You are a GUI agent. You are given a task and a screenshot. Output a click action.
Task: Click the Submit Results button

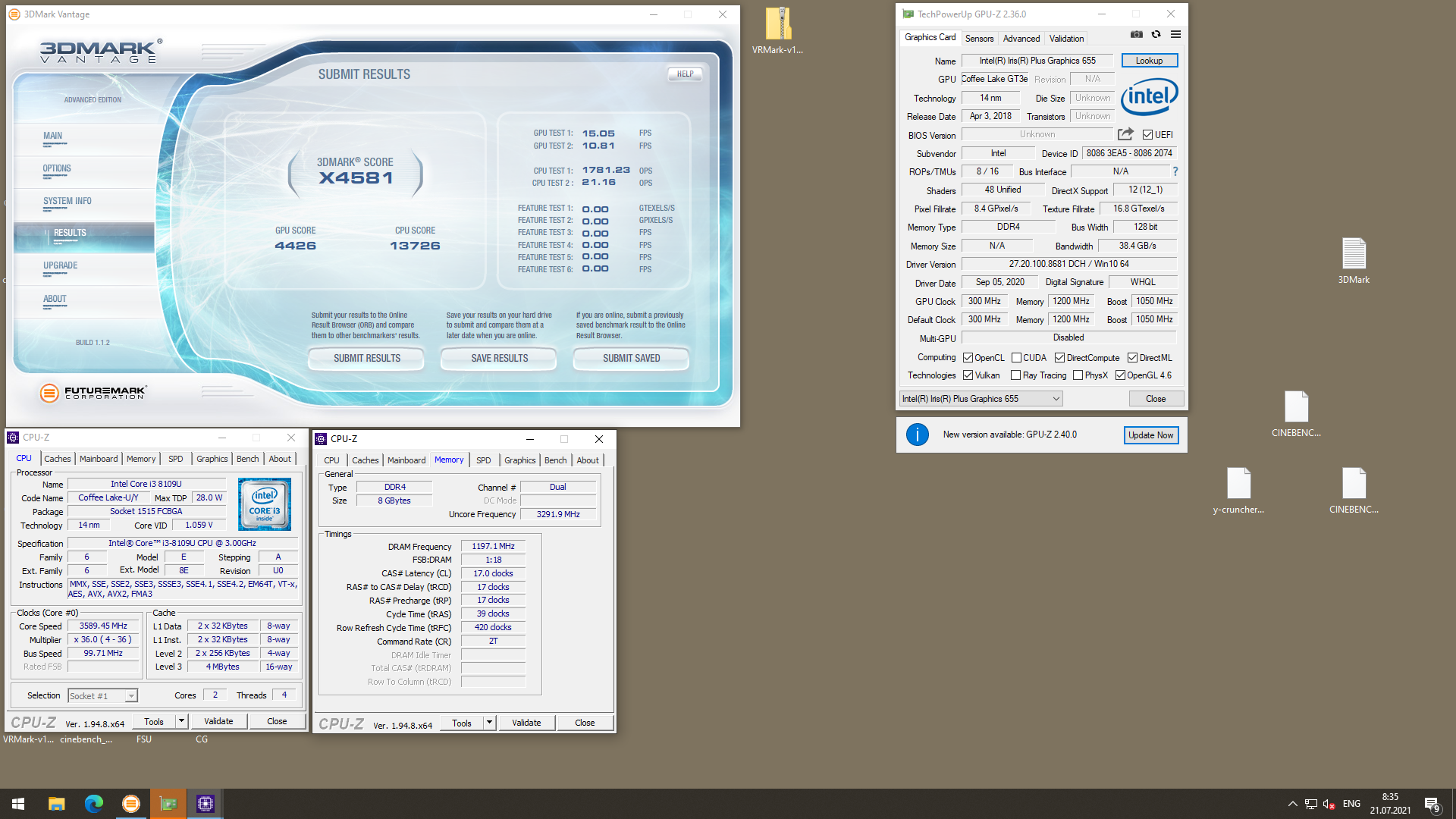366,358
